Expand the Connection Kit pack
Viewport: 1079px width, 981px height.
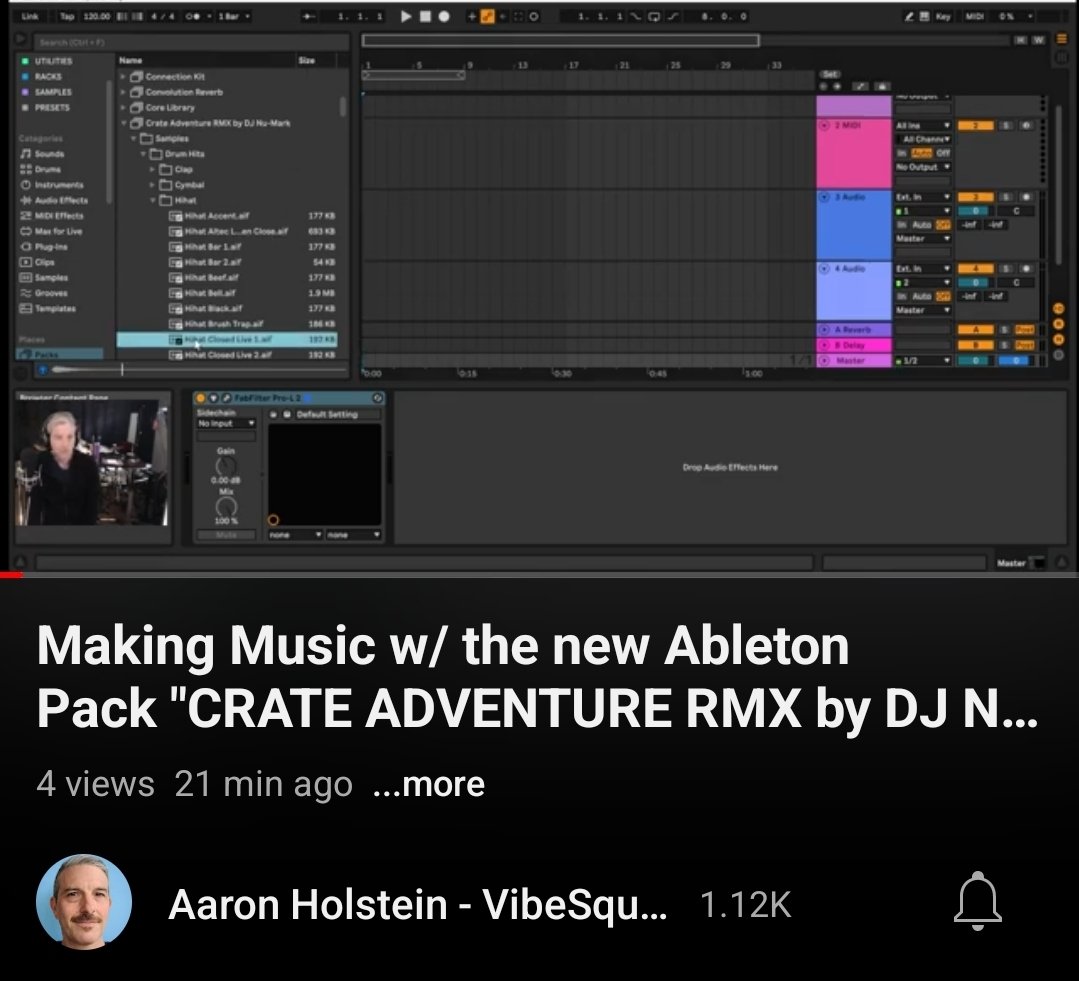coord(123,76)
